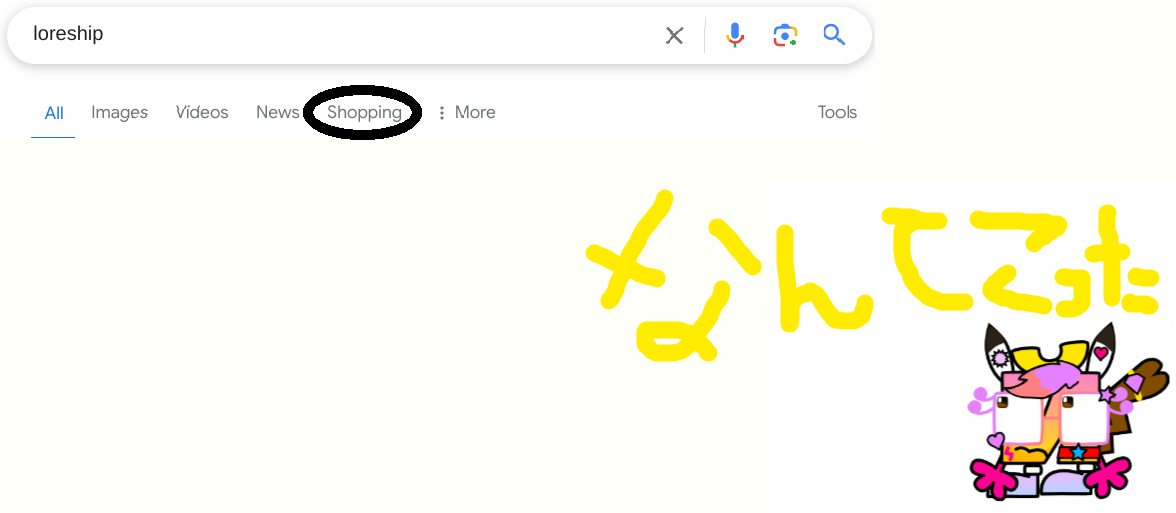This screenshot has height=513, width=1176.
Task: Switch to the All results tab
Action: click(53, 113)
